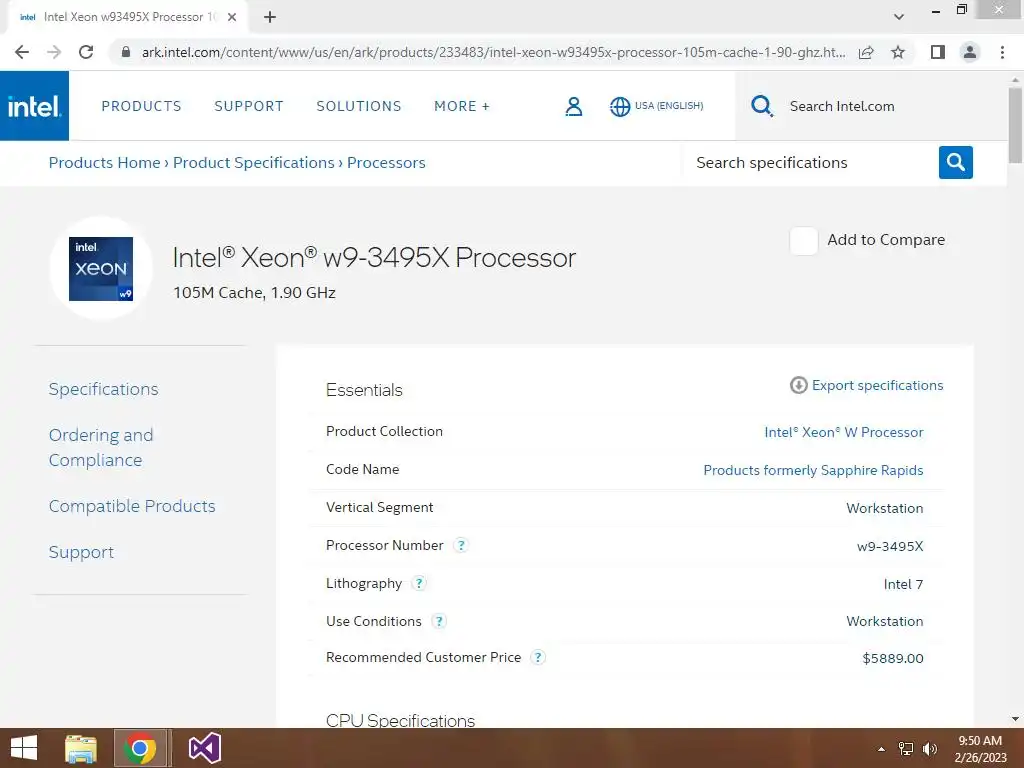The width and height of the screenshot is (1024, 768).
Task: Click the volume speaker tray icon
Action: tap(930, 749)
